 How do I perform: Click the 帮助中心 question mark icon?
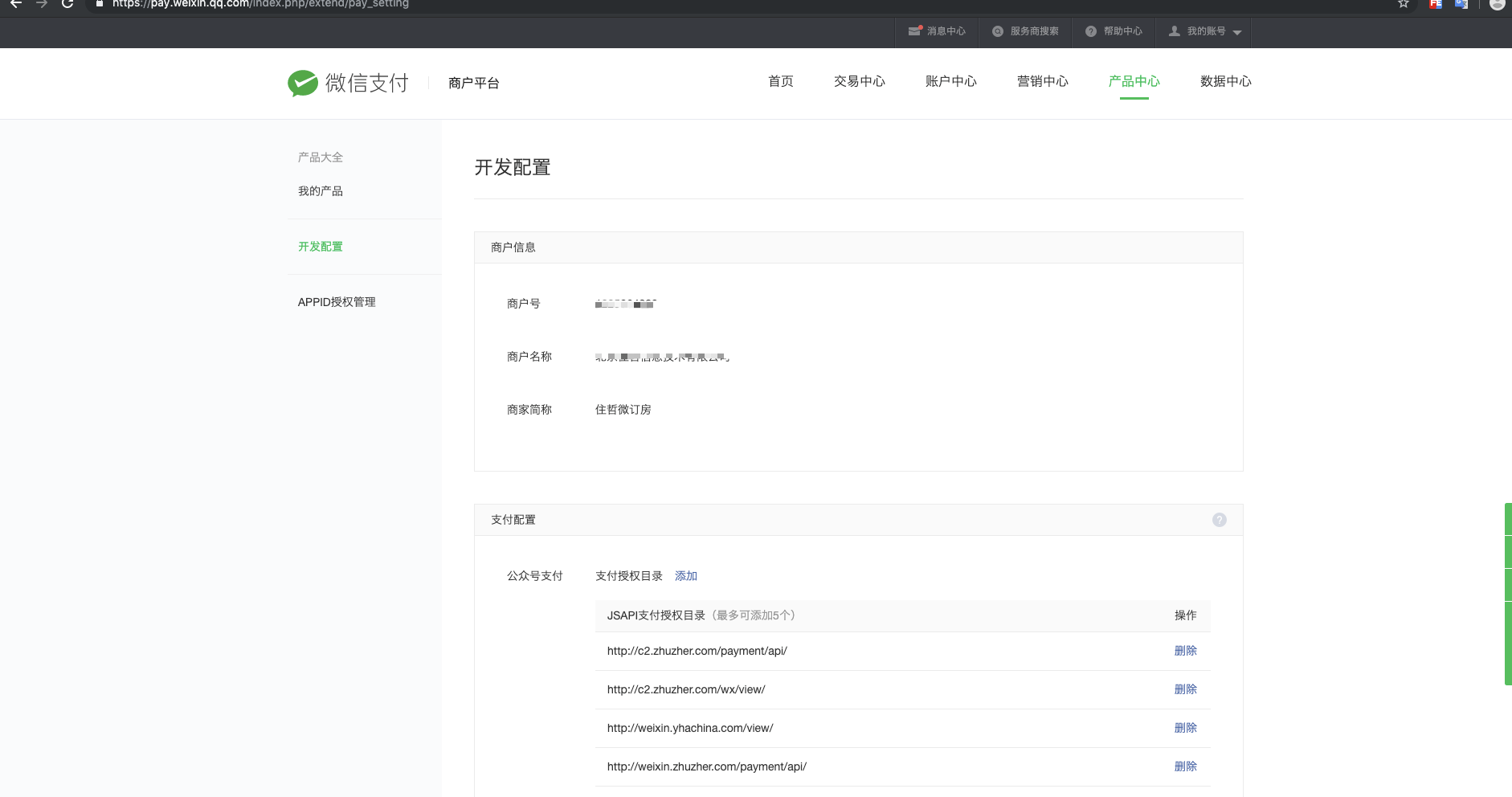tap(1091, 31)
